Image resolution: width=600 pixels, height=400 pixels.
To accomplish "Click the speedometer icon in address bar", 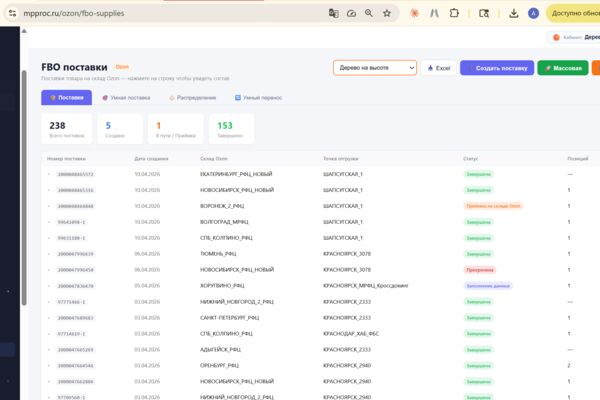I will click(x=351, y=13).
